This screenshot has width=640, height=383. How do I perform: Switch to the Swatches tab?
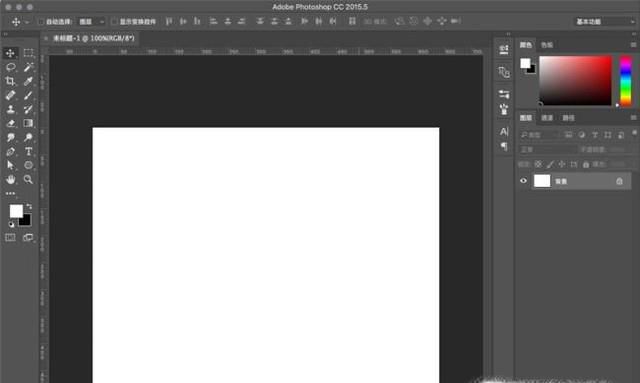click(547, 45)
